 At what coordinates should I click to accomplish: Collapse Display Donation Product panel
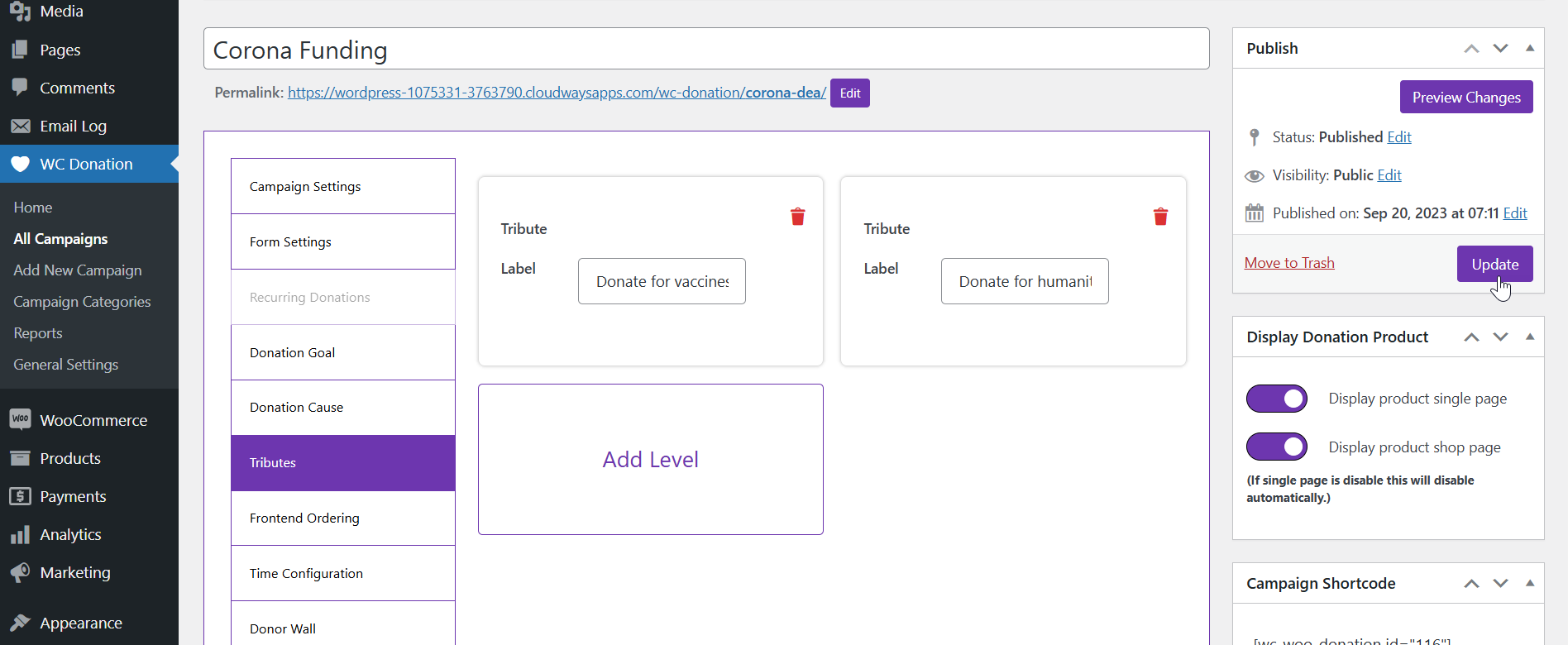pyautogui.click(x=1530, y=337)
